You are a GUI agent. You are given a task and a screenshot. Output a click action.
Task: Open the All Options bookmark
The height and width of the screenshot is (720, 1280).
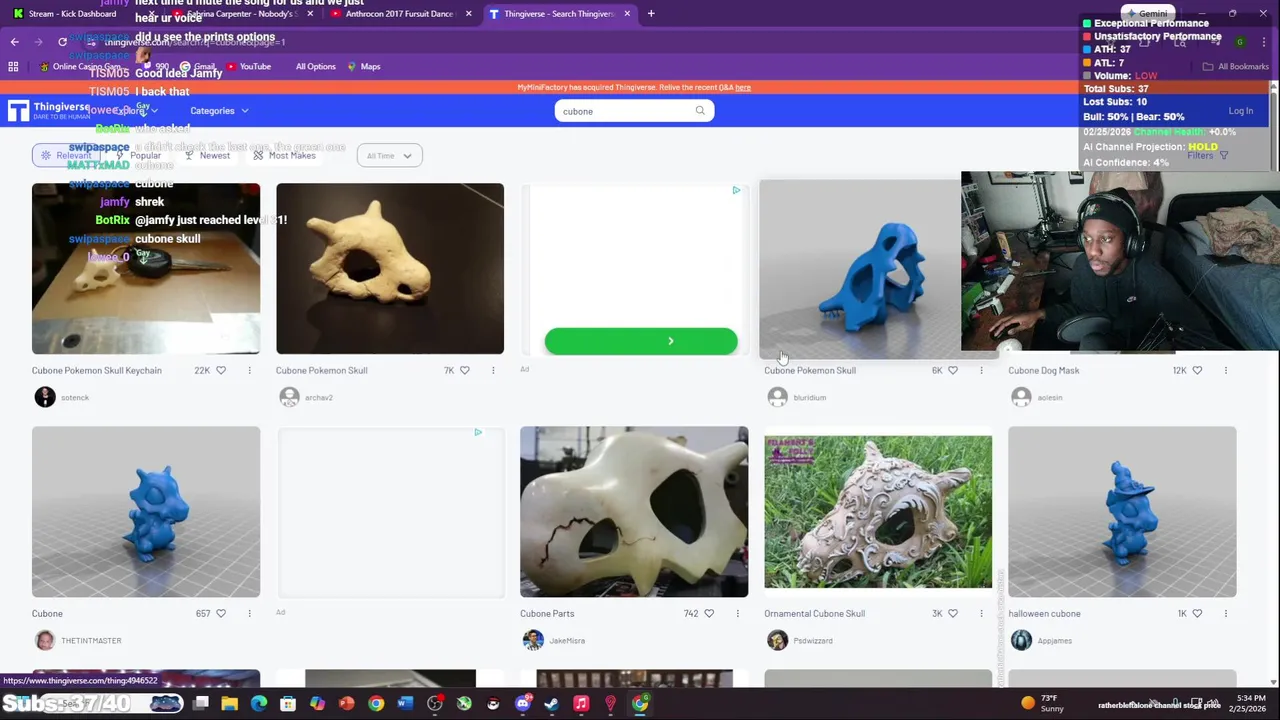pos(315,67)
